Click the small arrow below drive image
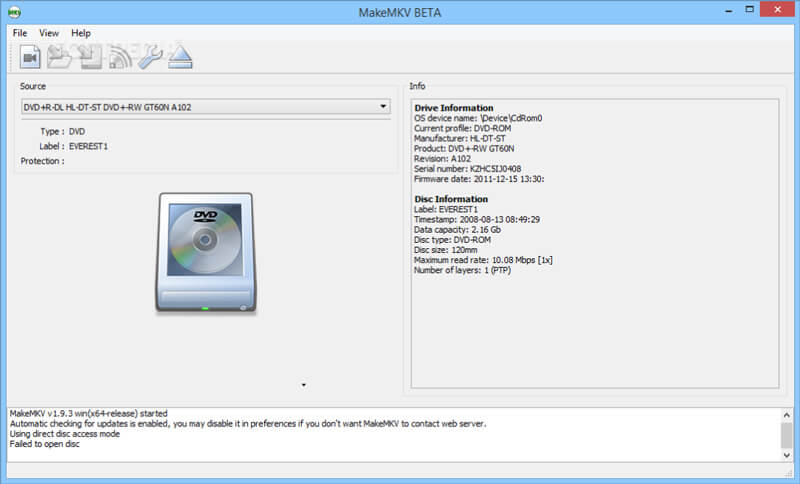This screenshot has height=484, width=800. point(303,384)
